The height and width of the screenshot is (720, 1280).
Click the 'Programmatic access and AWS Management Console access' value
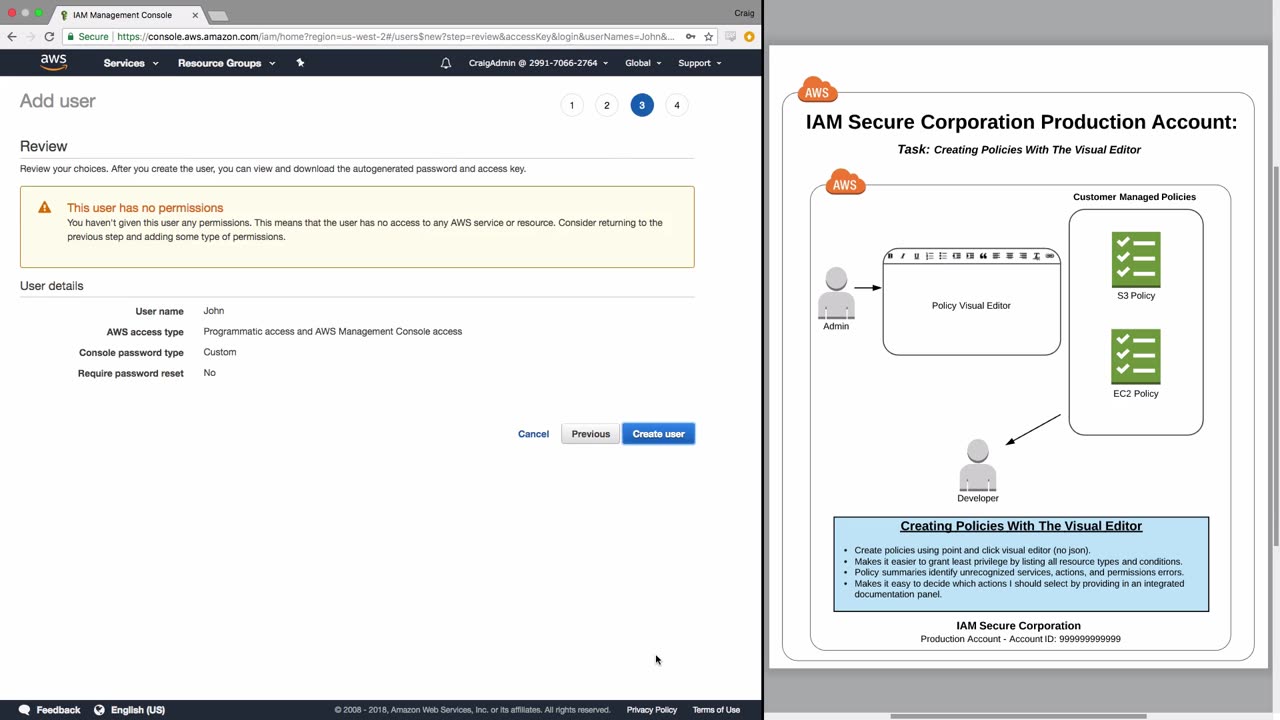click(333, 331)
